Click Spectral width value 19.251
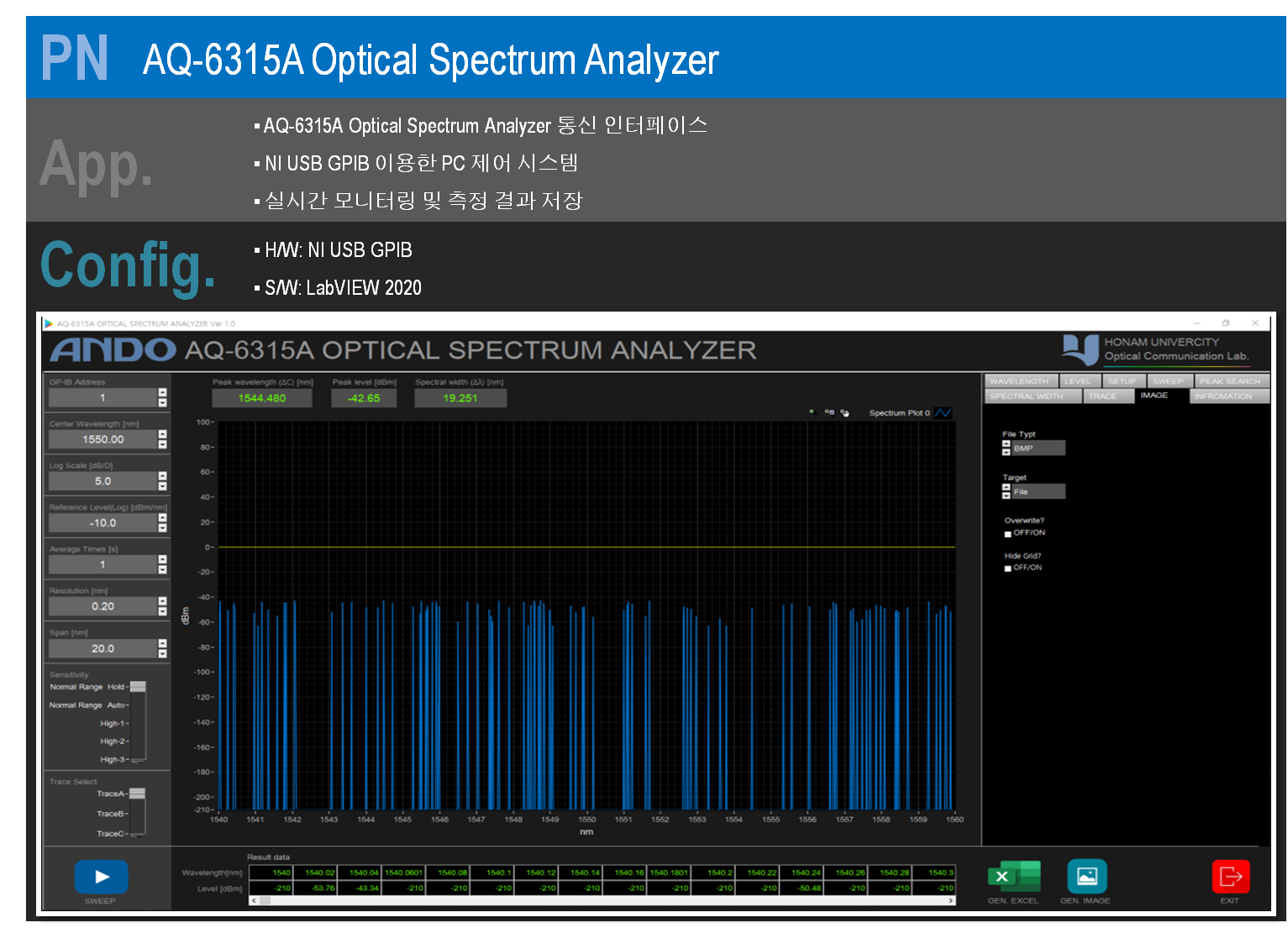The image size is (1288, 928). click(x=460, y=398)
